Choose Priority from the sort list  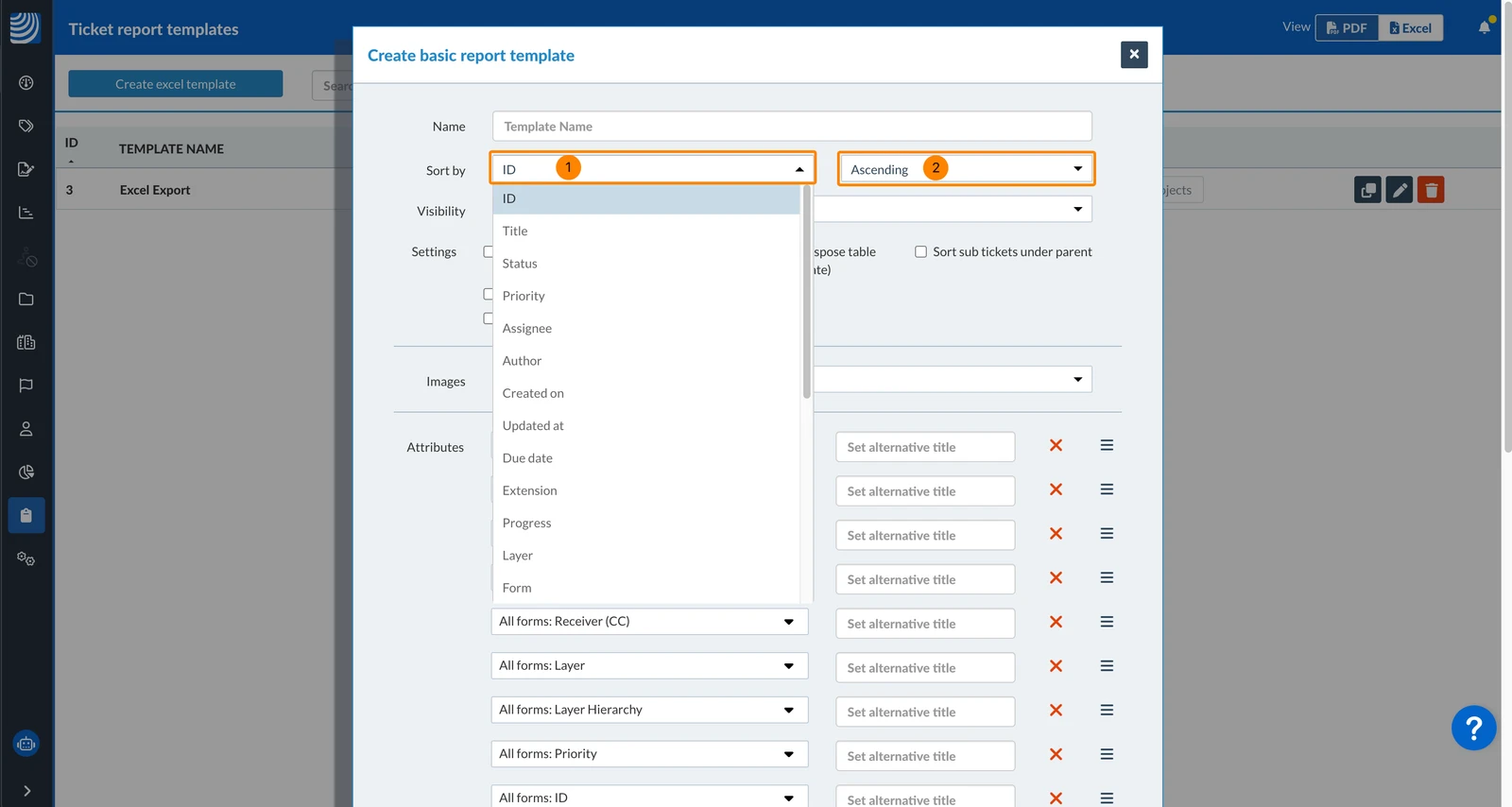[646, 296]
